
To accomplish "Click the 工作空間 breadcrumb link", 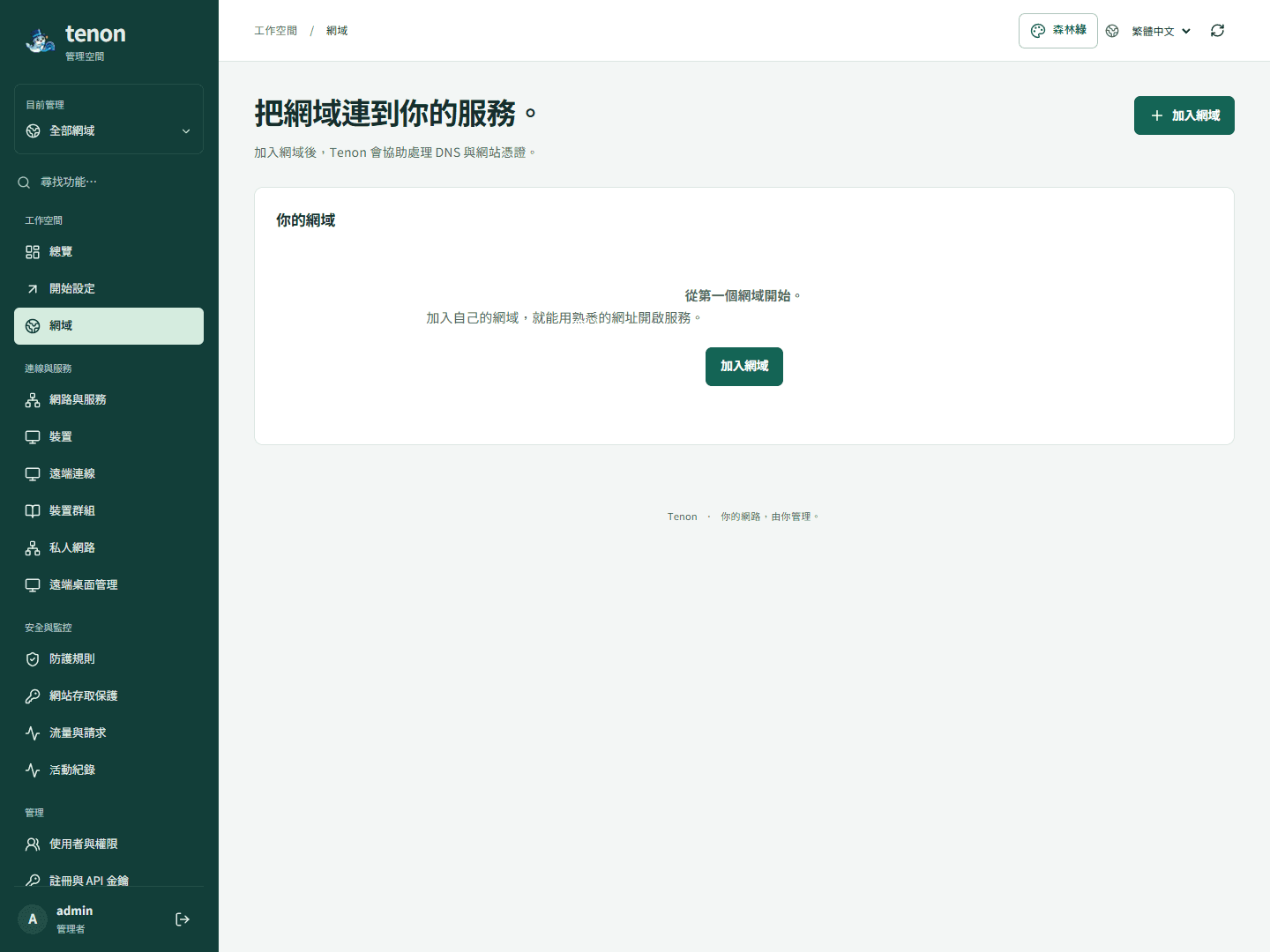I will click(x=276, y=31).
